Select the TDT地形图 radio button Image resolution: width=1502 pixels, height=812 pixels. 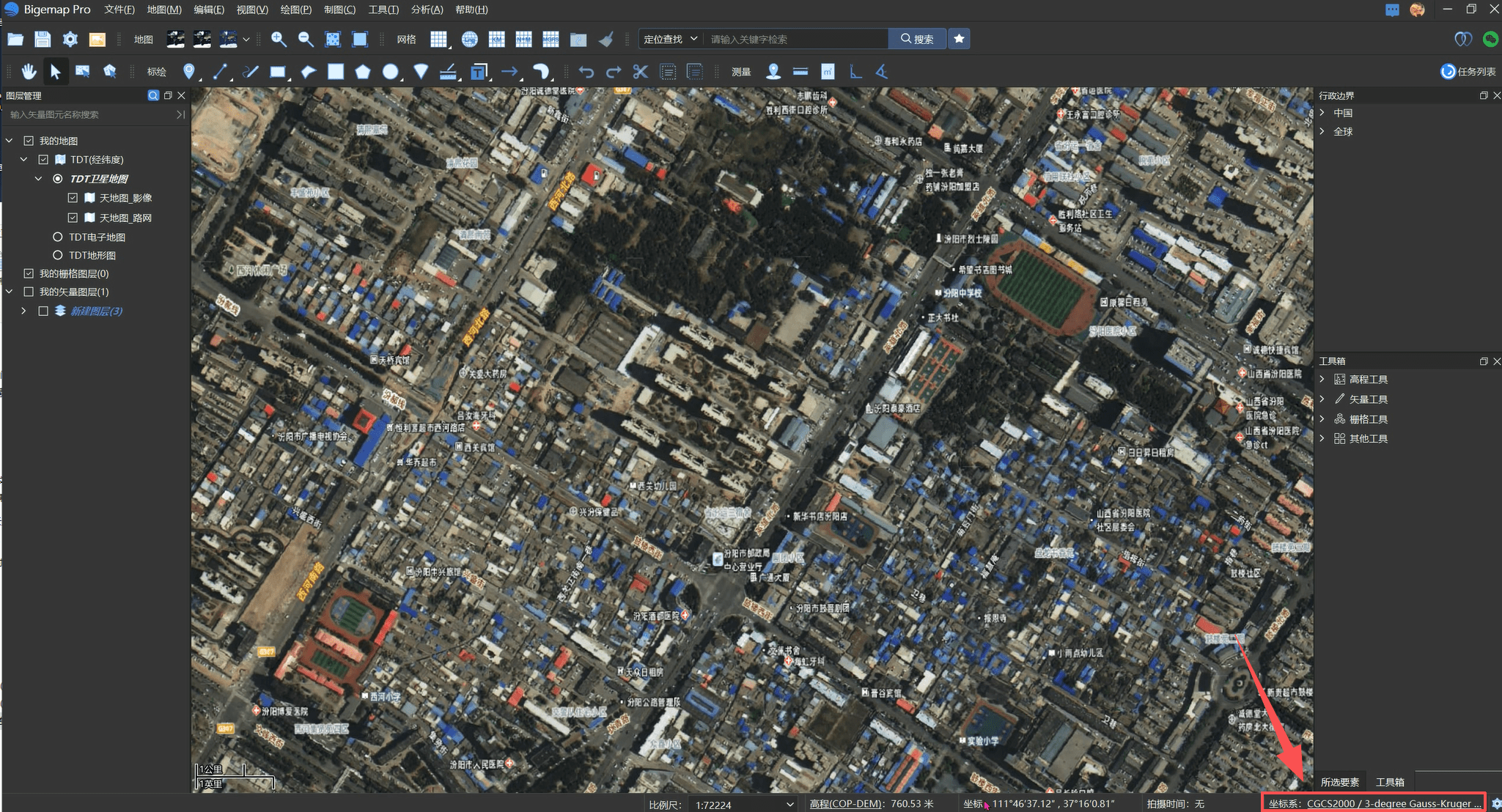point(58,255)
